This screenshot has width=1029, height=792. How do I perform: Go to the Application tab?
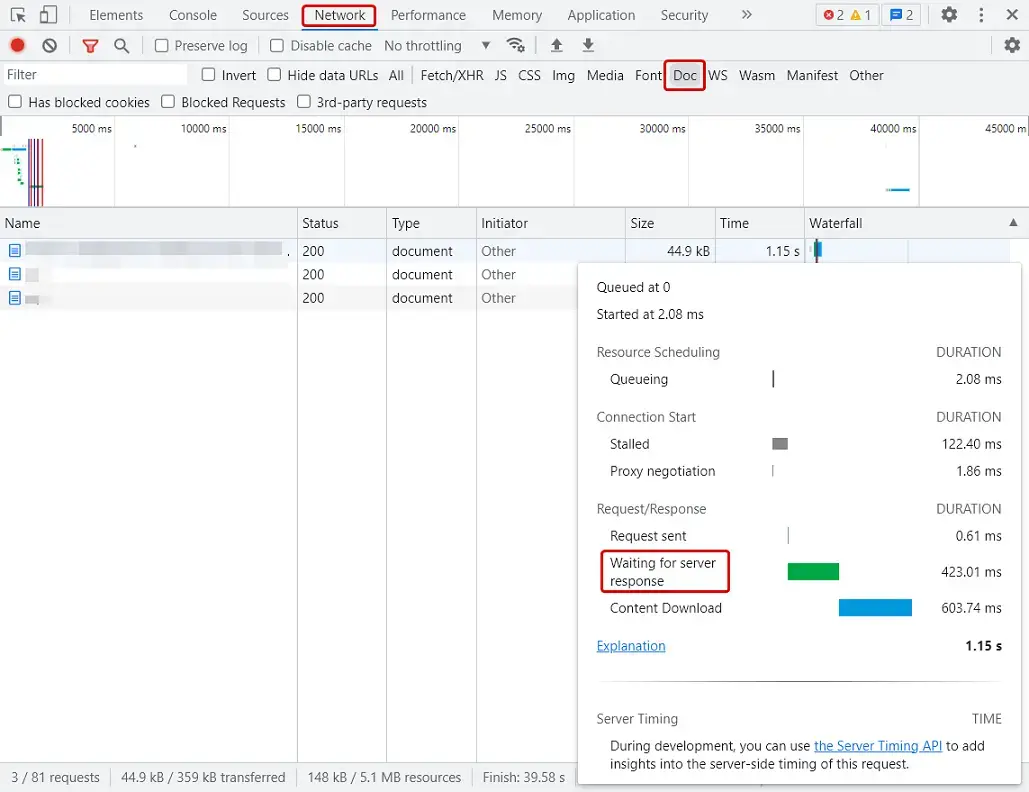pyautogui.click(x=601, y=15)
